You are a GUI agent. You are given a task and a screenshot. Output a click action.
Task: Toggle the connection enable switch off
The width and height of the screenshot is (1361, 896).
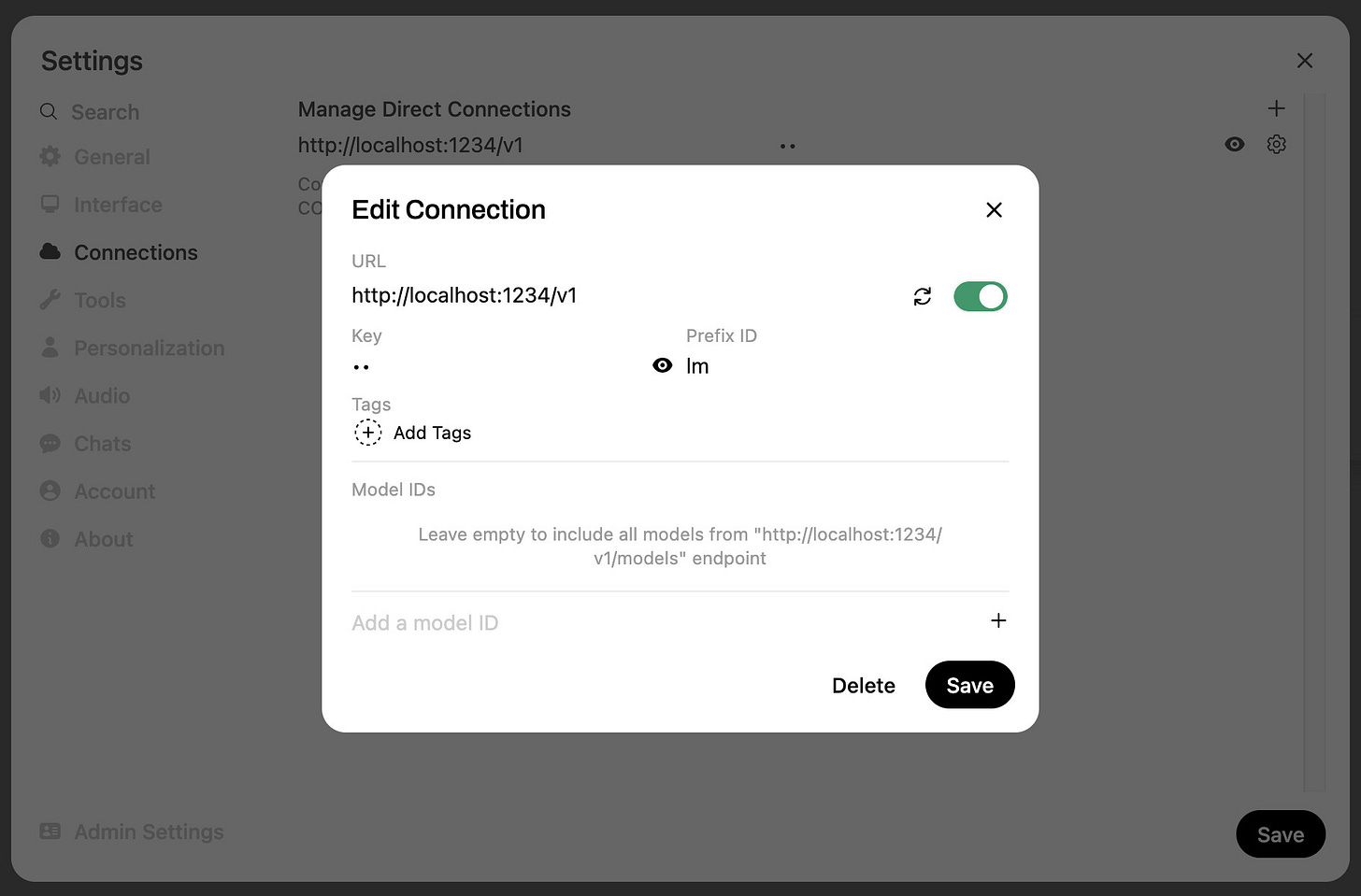(980, 296)
